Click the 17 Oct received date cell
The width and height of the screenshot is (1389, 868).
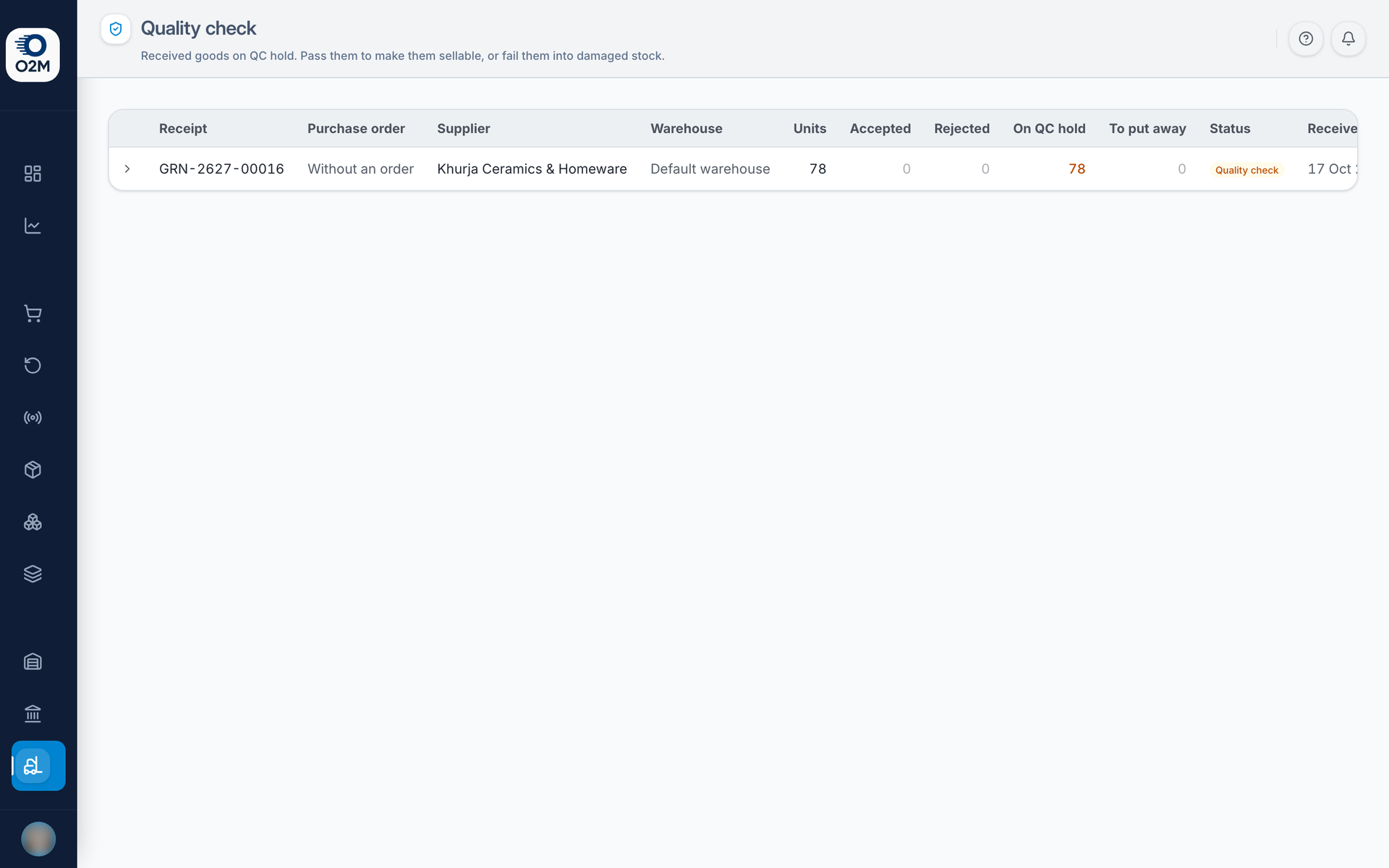pyautogui.click(x=1332, y=169)
